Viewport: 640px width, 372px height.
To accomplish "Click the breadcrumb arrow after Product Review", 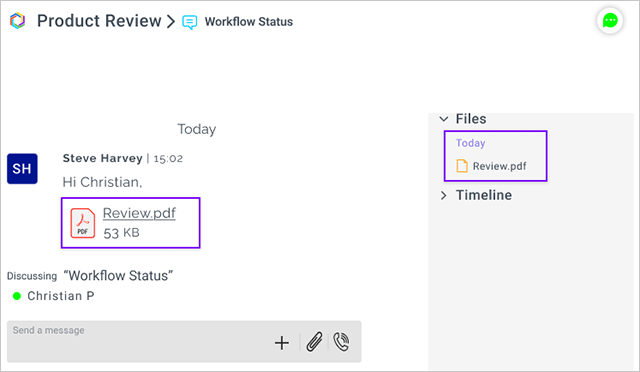I will 171,22.
